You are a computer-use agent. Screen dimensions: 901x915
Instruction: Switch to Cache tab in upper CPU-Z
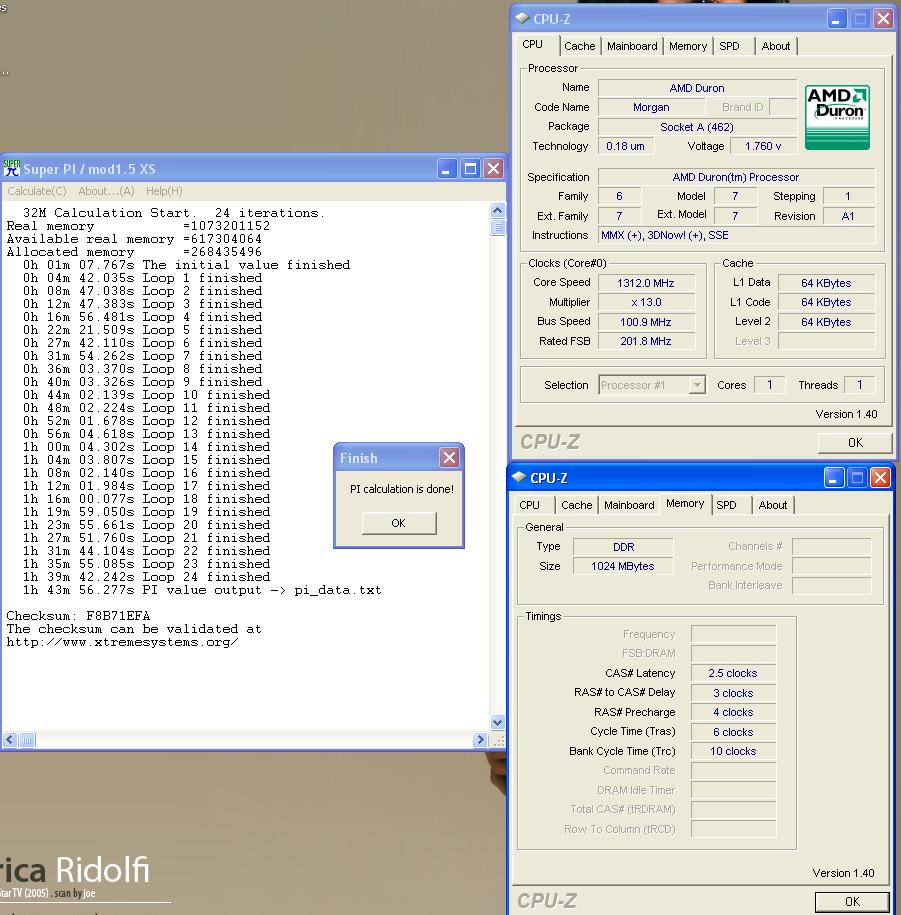pos(579,46)
